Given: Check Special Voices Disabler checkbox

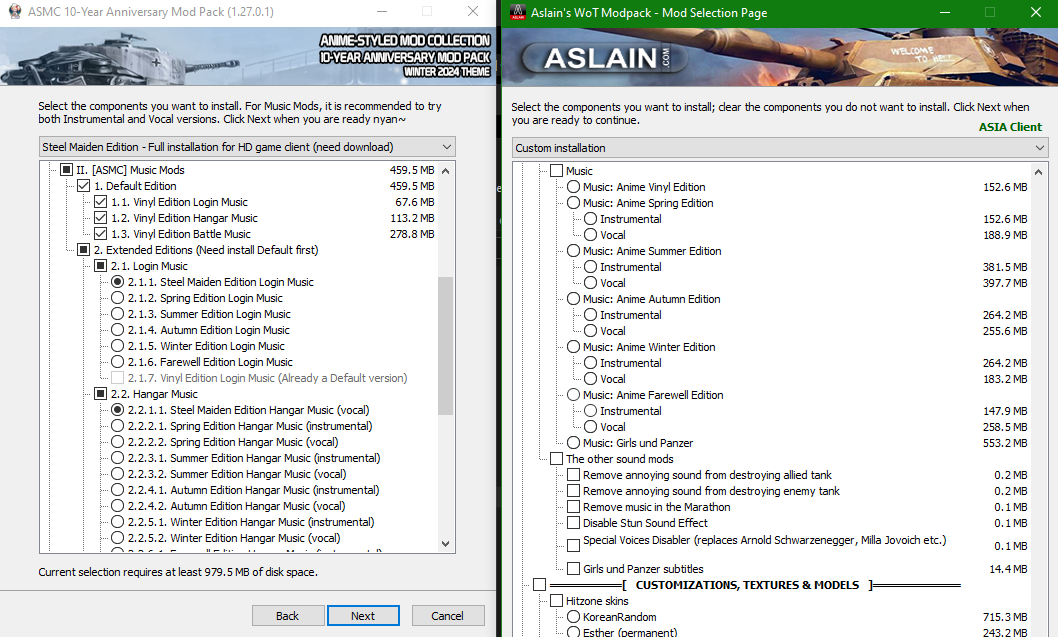Looking at the screenshot, I should pyautogui.click(x=574, y=545).
